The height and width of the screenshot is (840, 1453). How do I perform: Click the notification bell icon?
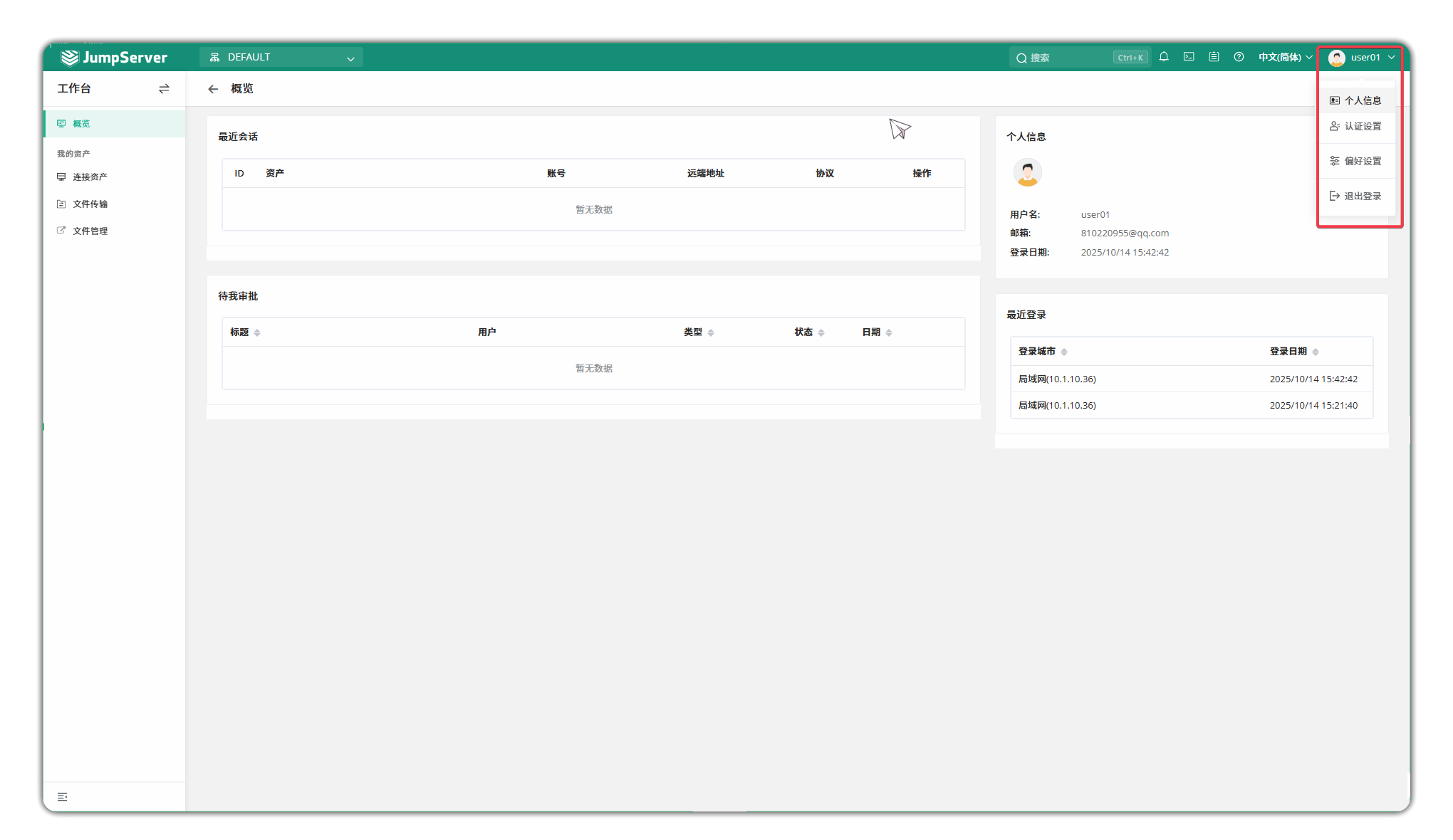(x=1164, y=57)
